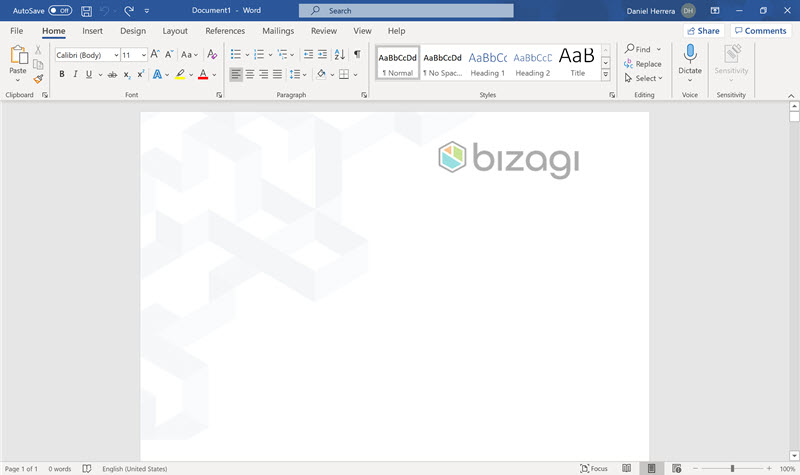The image size is (800, 475).
Task: Open the Select dropdown in Editing
Action: [643, 78]
